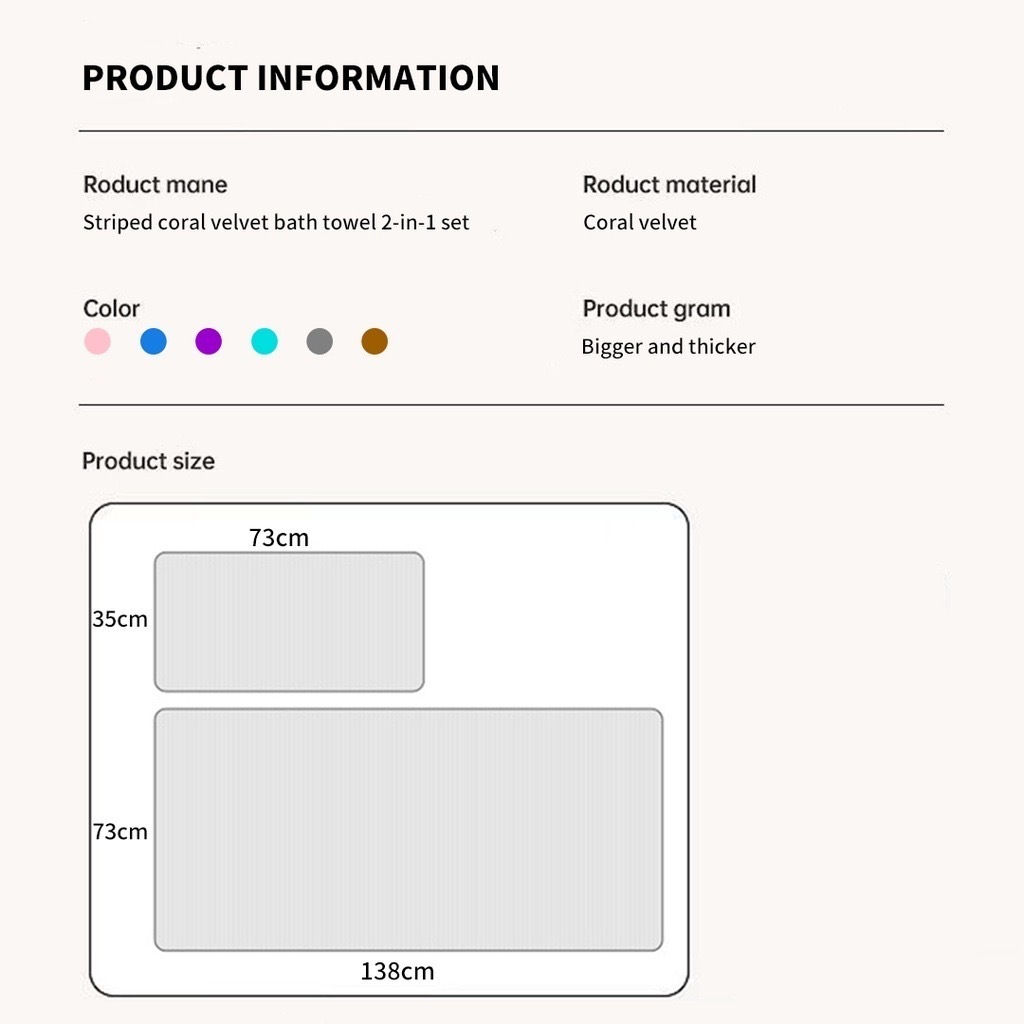Pick the purple color swatch
Image resolution: width=1024 pixels, height=1024 pixels.
pyautogui.click(x=208, y=342)
